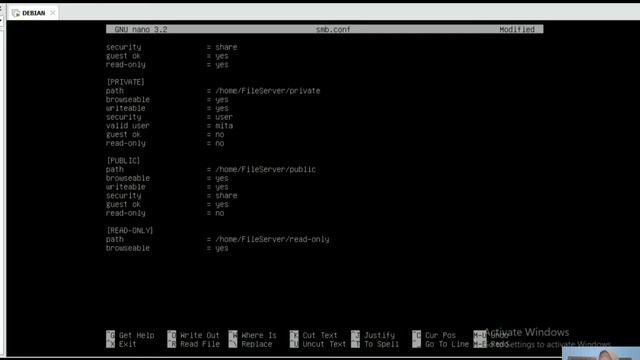640x360 pixels.
Task: Click the ^G Get Help shortcut
Action: click(130, 335)
